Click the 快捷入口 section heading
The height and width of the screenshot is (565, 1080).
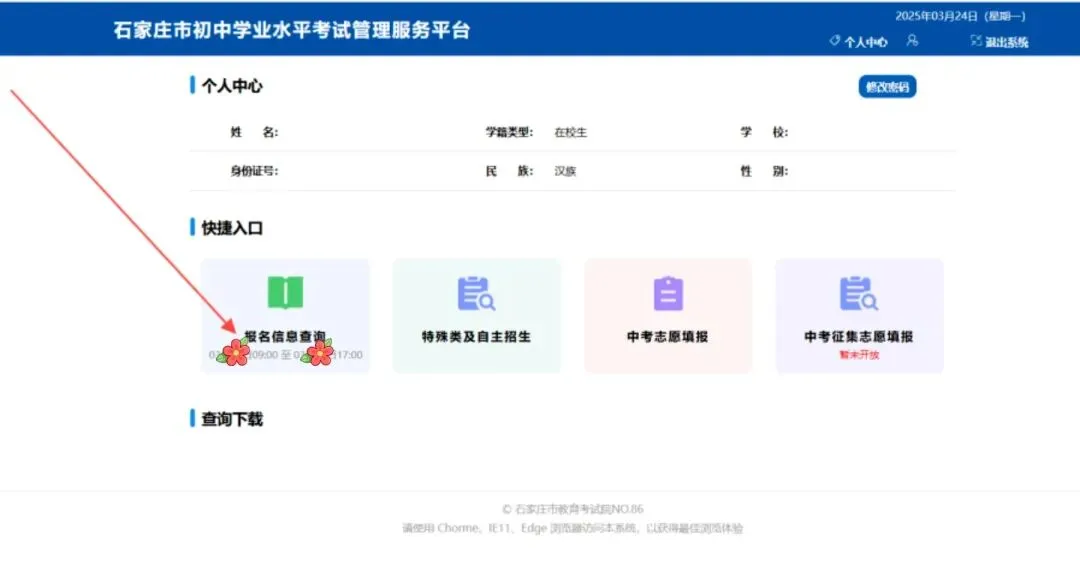point(231,228)
